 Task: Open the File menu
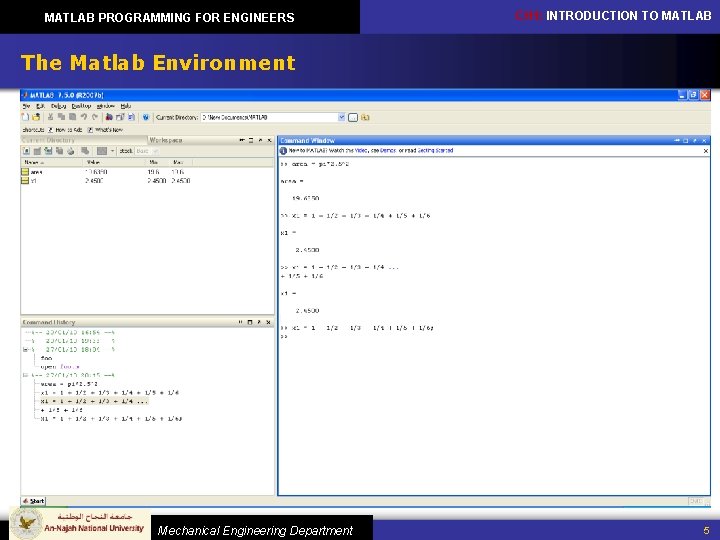click(26, 106)
